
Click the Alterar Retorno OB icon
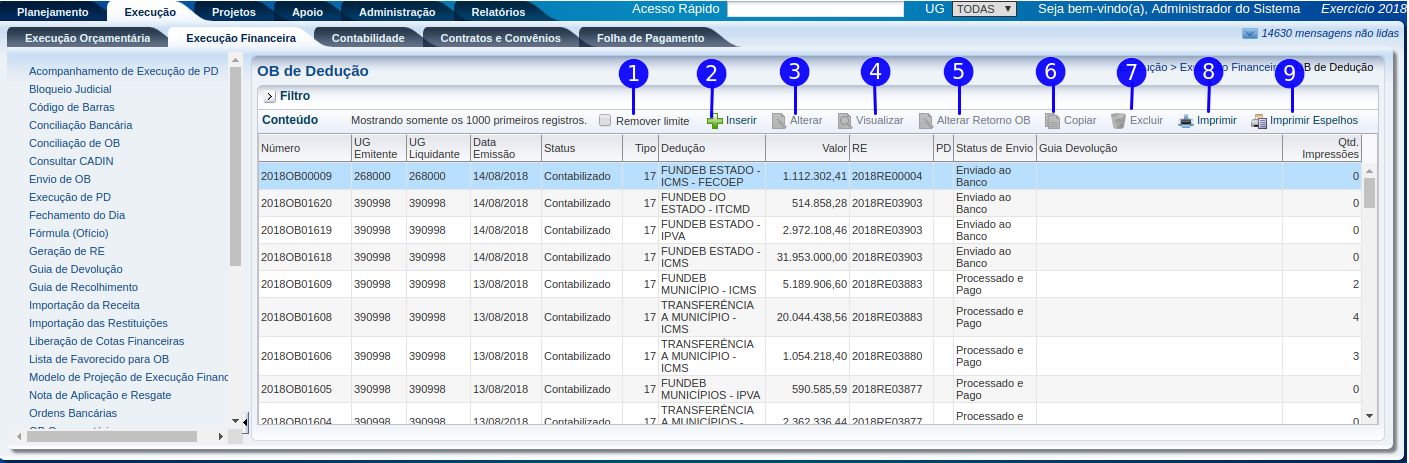pyautogui.click(x=925, y=121)
